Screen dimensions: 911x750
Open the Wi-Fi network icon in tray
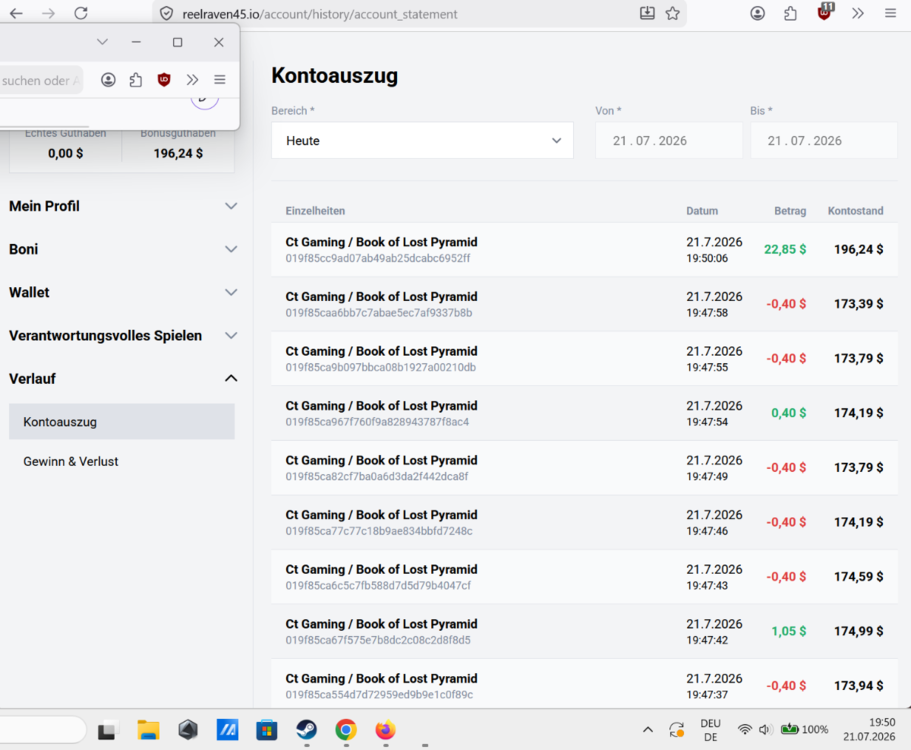click(x=744, y=730)
